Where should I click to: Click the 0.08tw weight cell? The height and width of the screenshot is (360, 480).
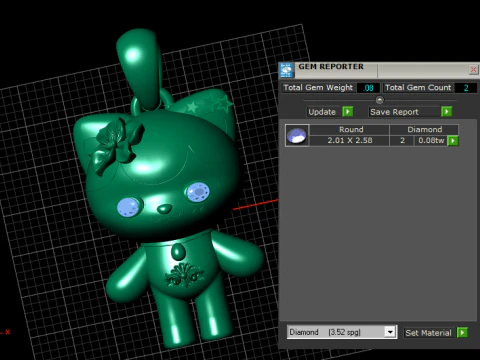431,140
